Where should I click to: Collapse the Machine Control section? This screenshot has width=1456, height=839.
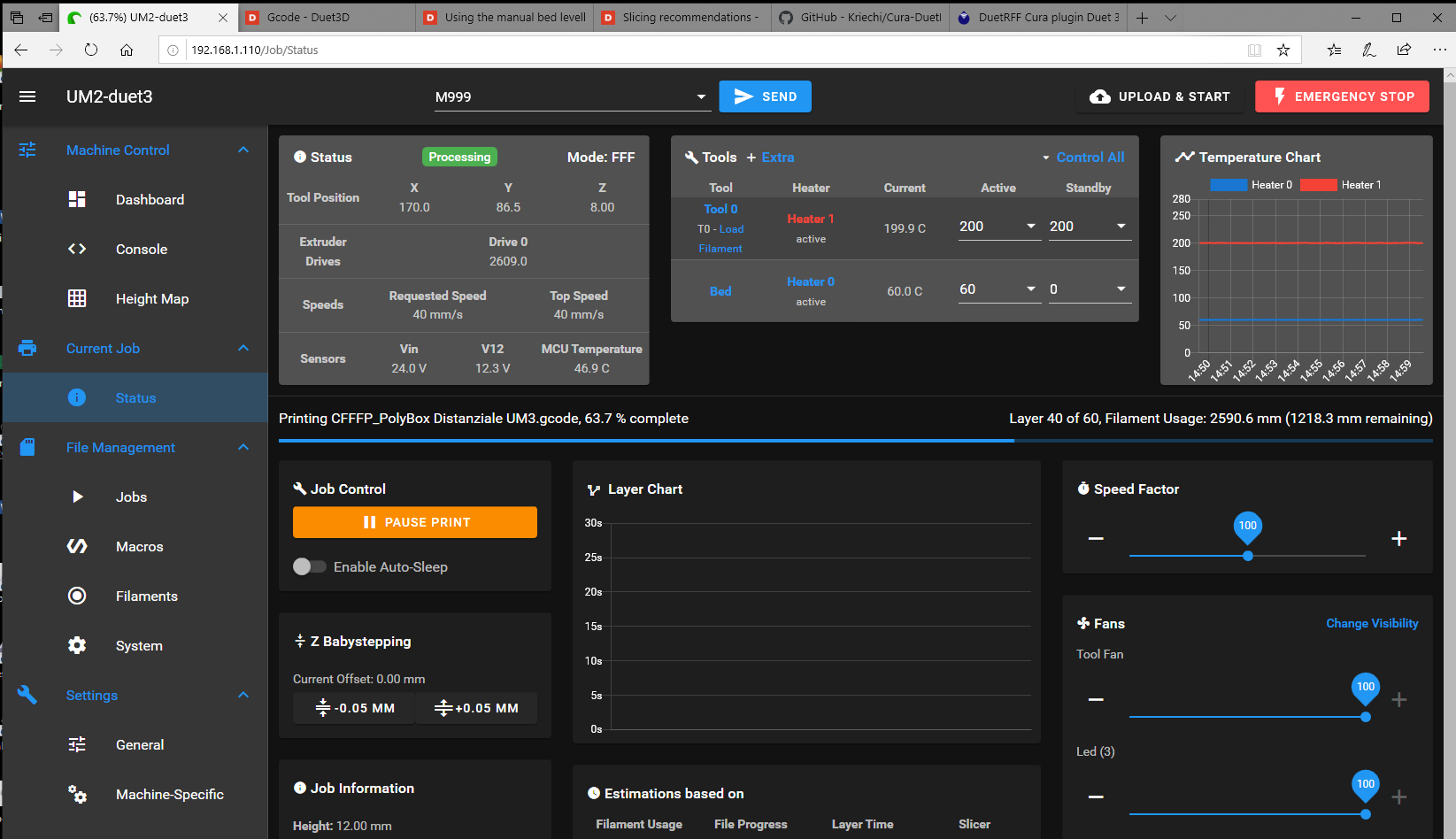coord(243,150)
